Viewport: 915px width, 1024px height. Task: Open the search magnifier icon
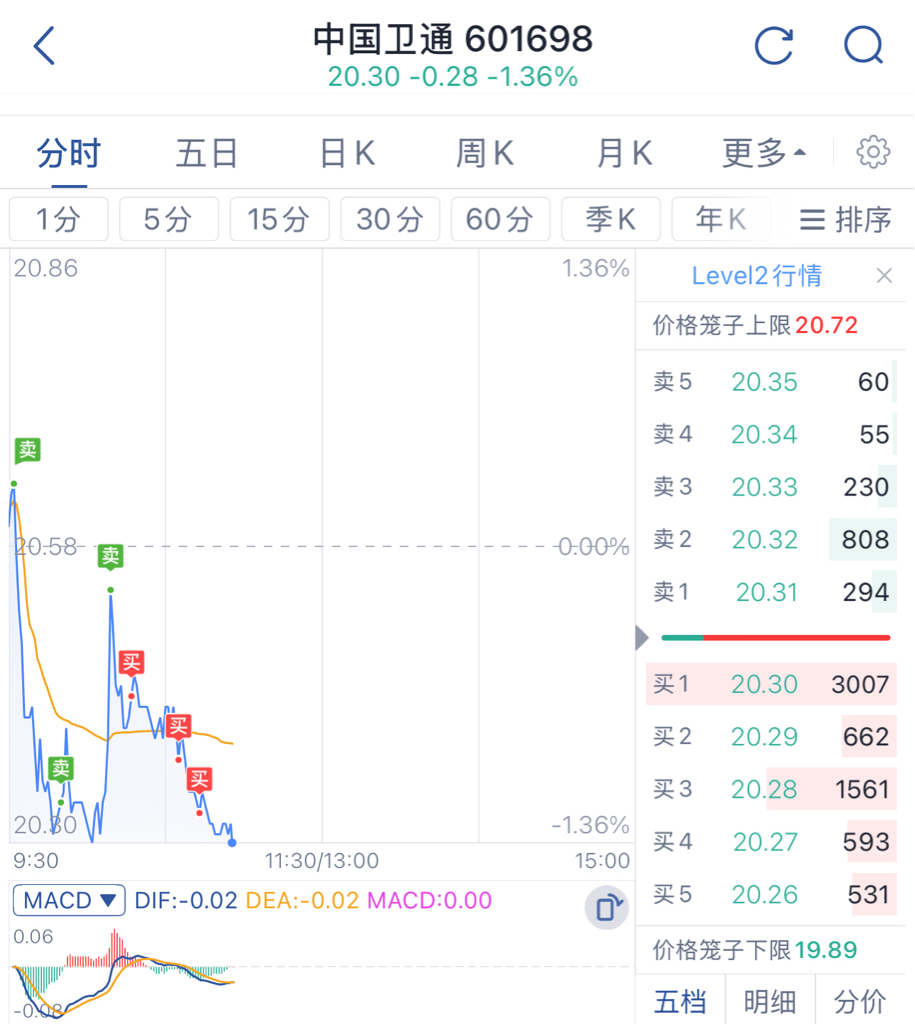click(x=863, y=46)
